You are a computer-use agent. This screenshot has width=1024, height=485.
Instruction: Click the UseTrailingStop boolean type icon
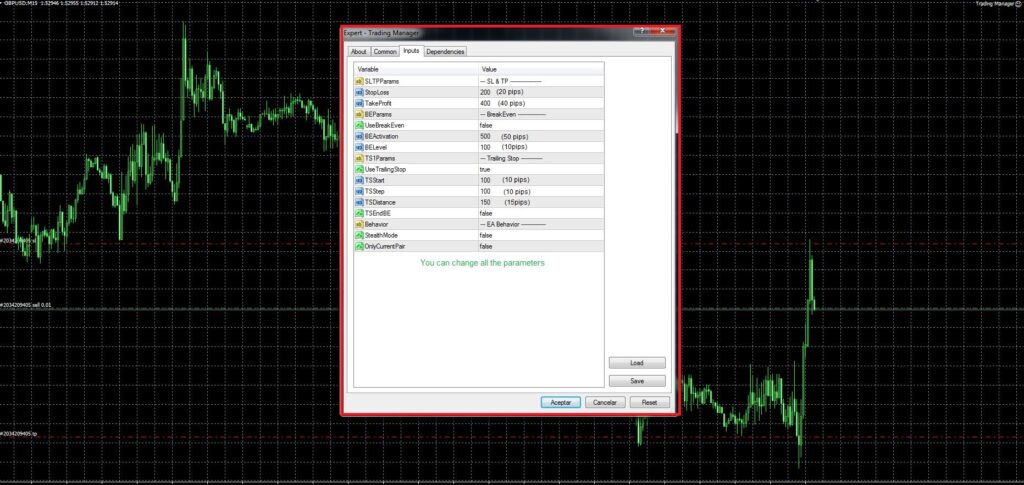(359, 169)
